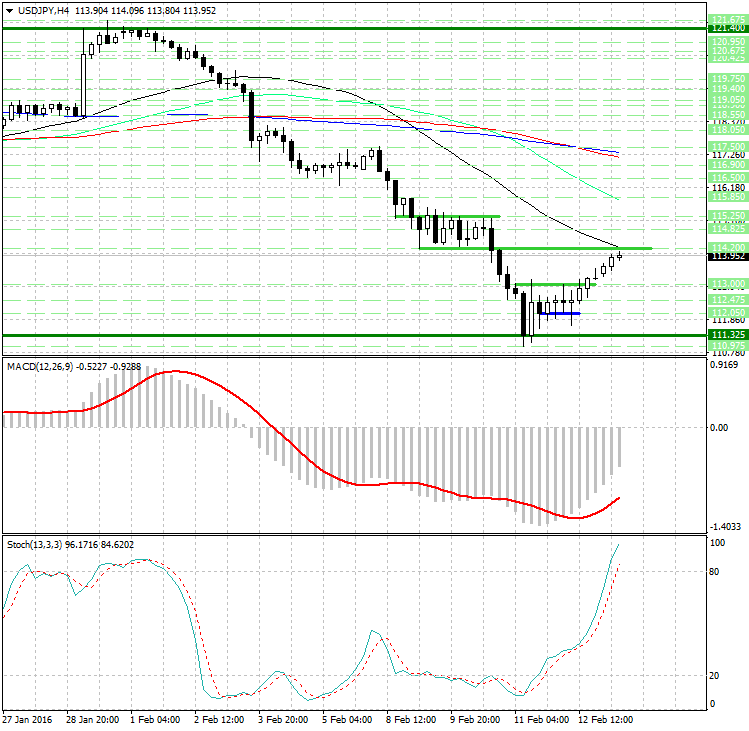Click the Stochastic 100 scale label
The image size is (749, 731).
(x=717, y=543)
